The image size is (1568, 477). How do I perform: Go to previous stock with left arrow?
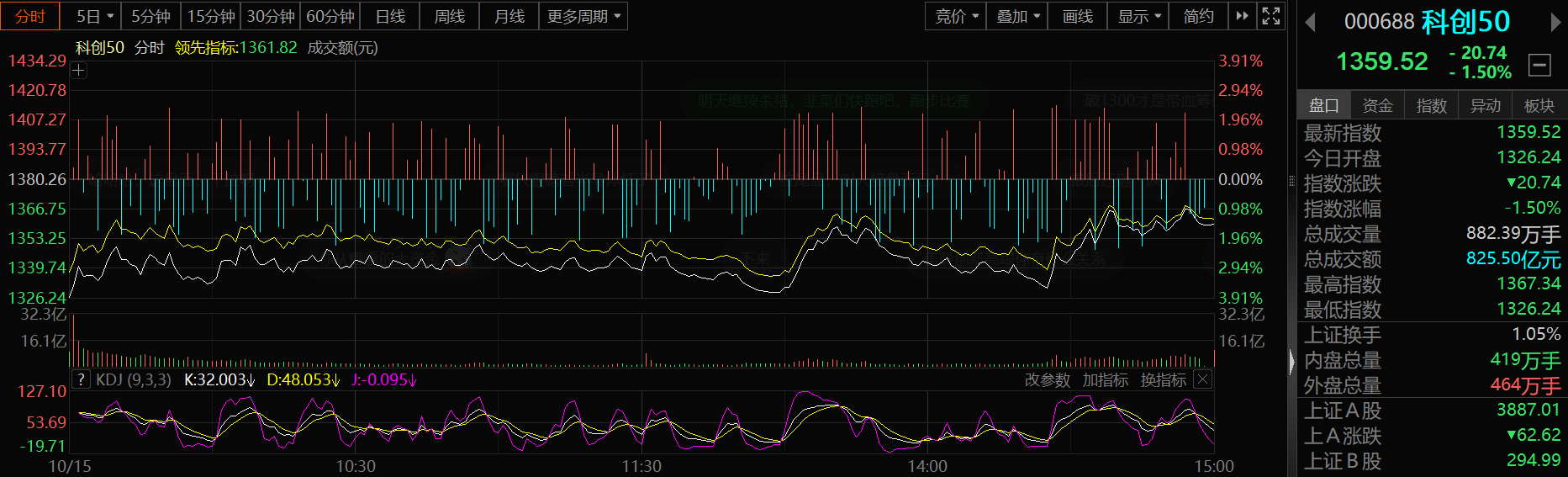click(1310, 23)
